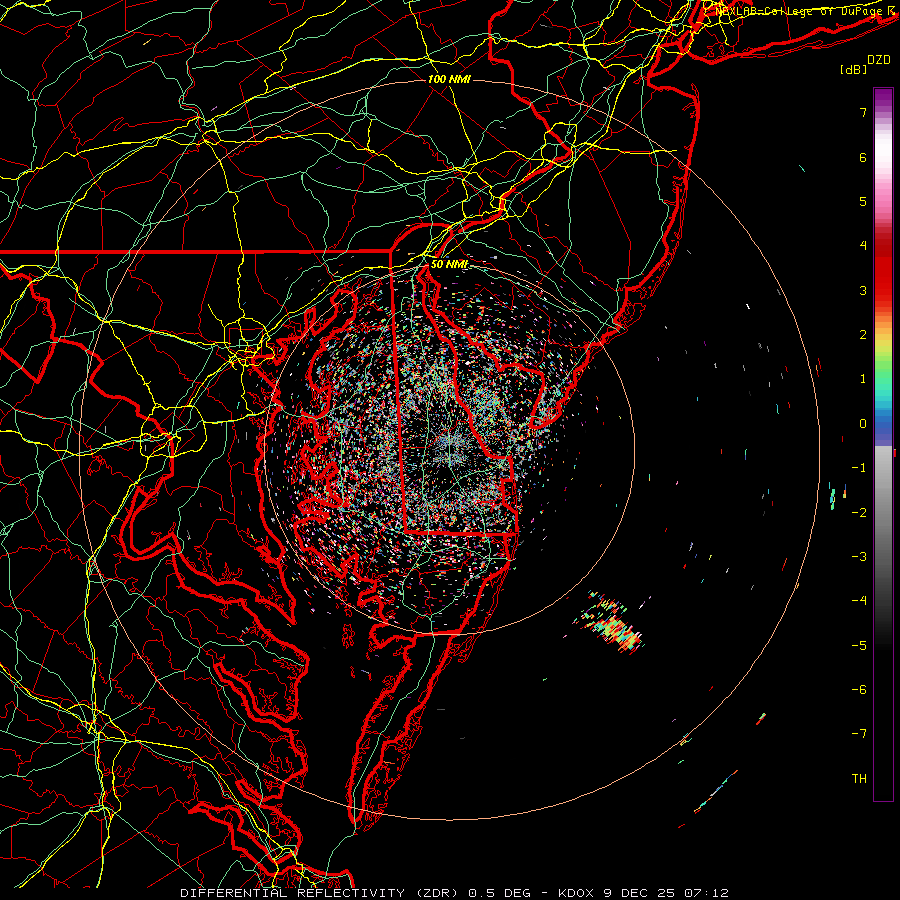Image resolution: width=900 pixels, height=900 pixels.
Task: Click the "-7" value on the color scale
Action: point(859,734)
